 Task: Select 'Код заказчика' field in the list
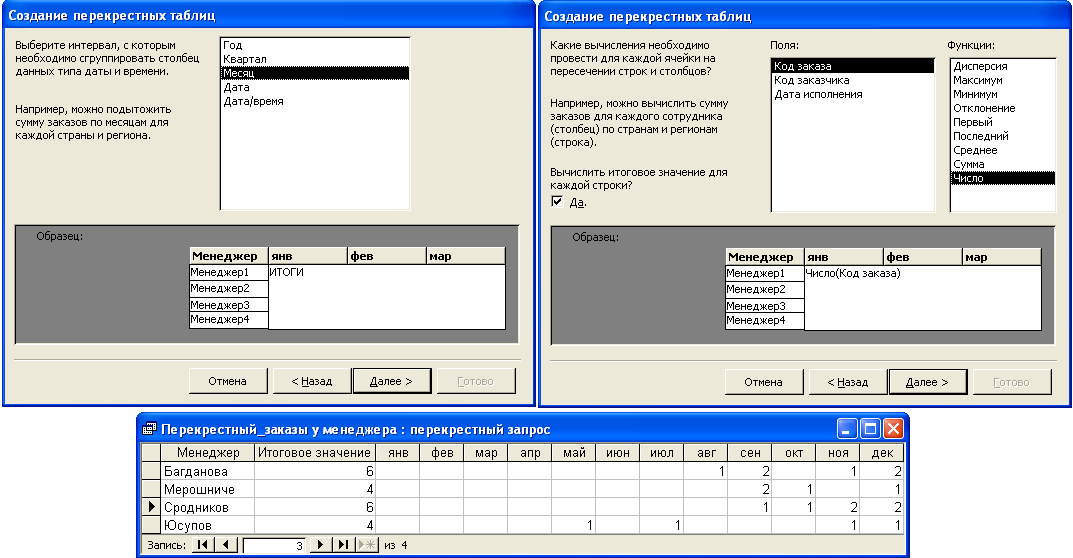pos(853,80)
